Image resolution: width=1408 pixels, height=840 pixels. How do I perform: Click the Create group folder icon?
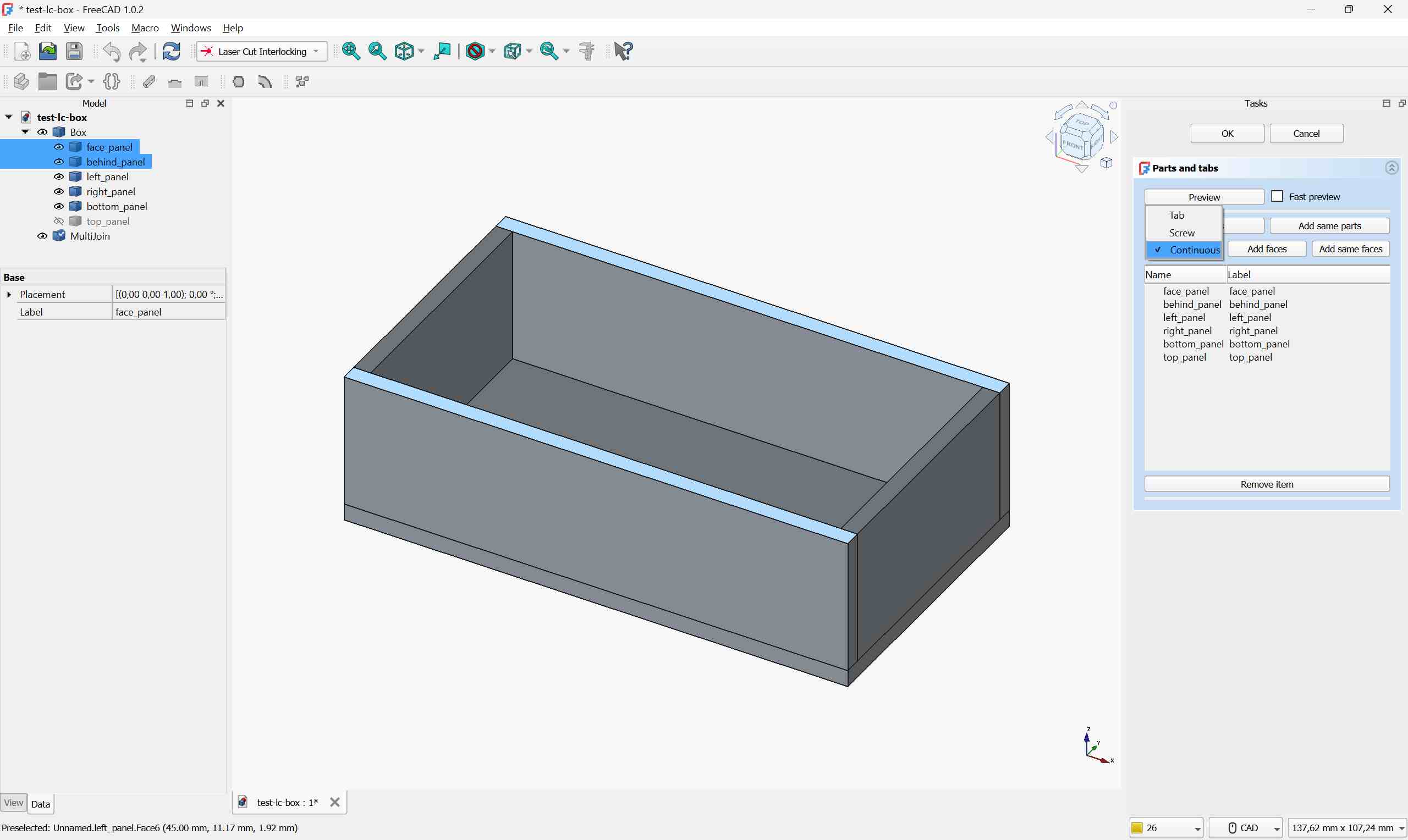(47, 81)
